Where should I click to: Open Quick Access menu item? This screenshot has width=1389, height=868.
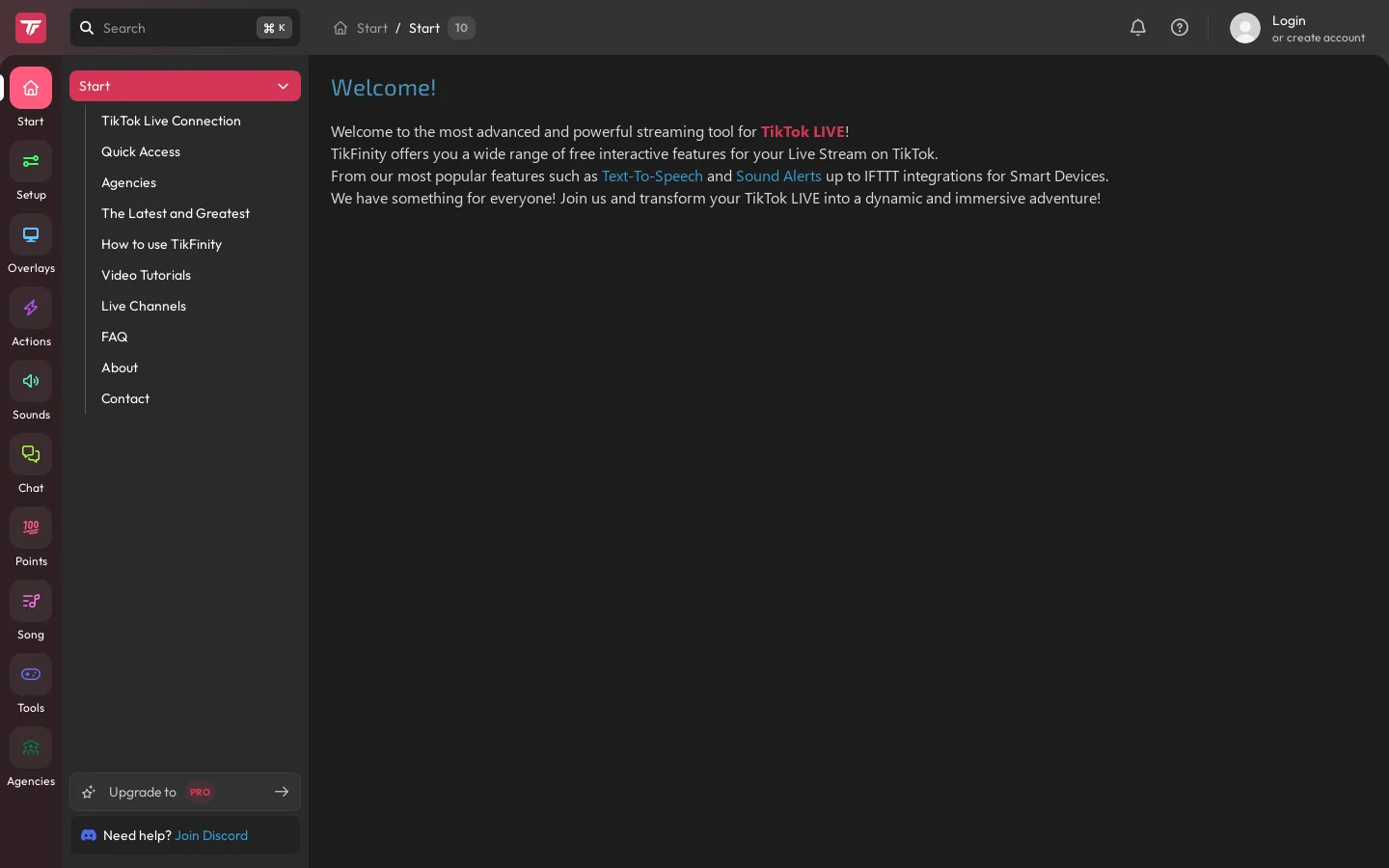[141, 151]
